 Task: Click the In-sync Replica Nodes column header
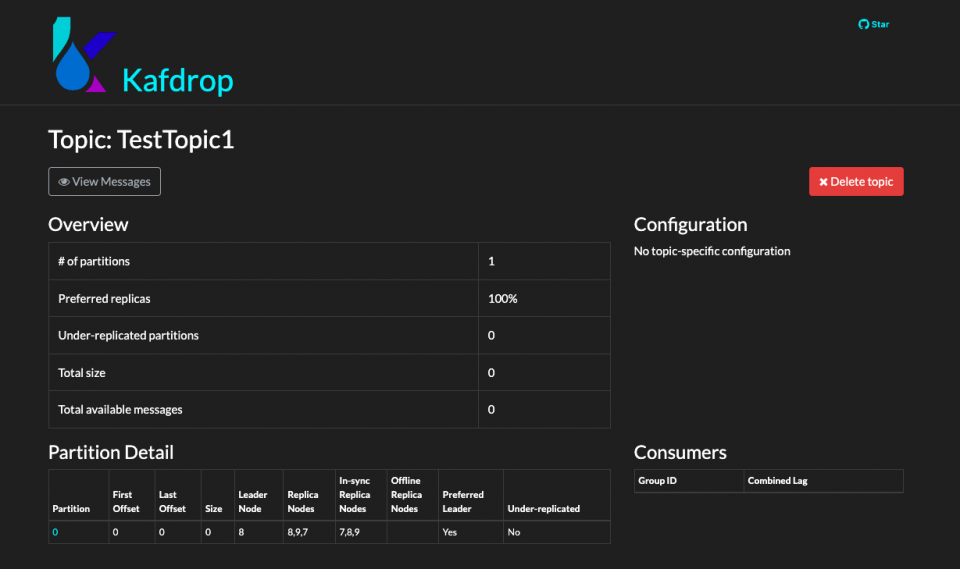point(354,495)
